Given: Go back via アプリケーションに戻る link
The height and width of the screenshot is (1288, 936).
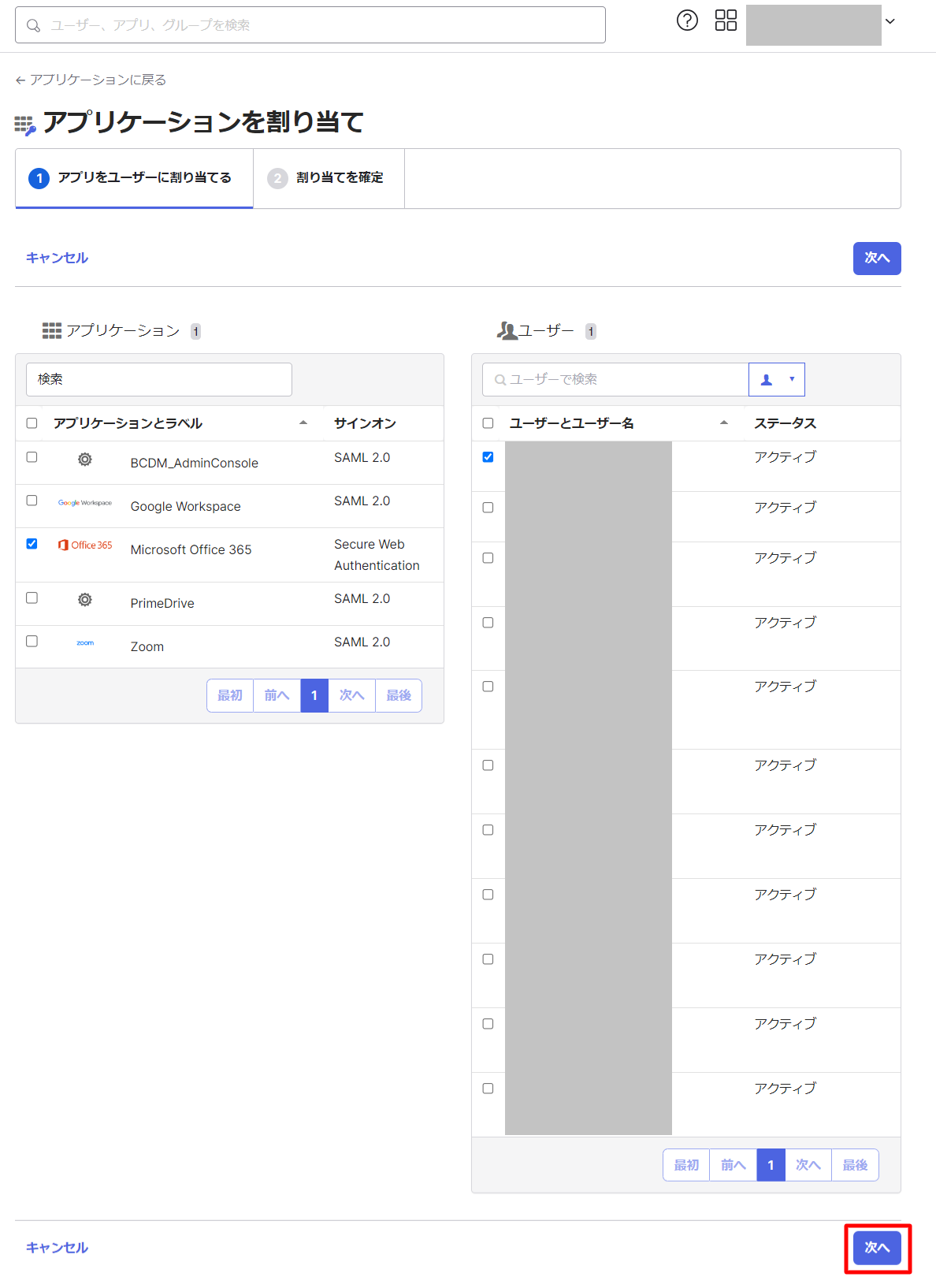Looking at the screenshot, I should (x=91, y=80).
